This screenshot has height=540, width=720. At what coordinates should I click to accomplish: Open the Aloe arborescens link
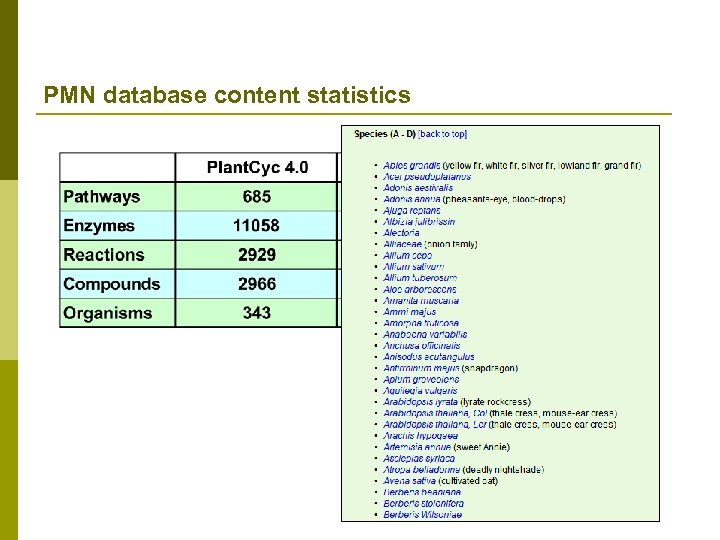pos(420,289)
